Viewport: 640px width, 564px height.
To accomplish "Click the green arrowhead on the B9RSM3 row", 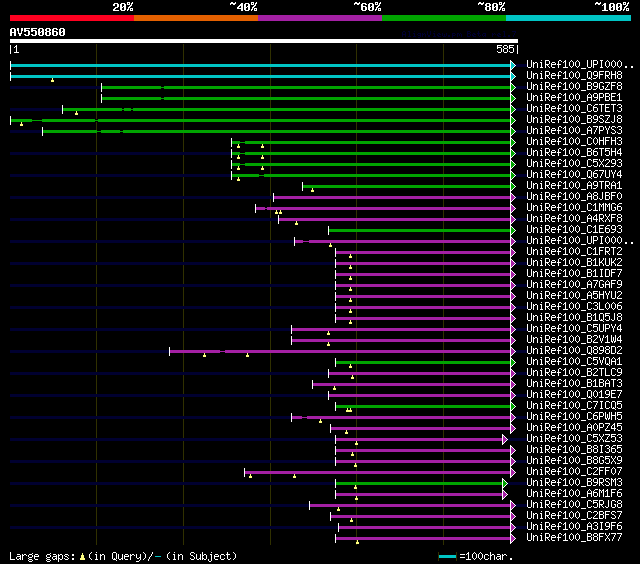I will point(505,484).
